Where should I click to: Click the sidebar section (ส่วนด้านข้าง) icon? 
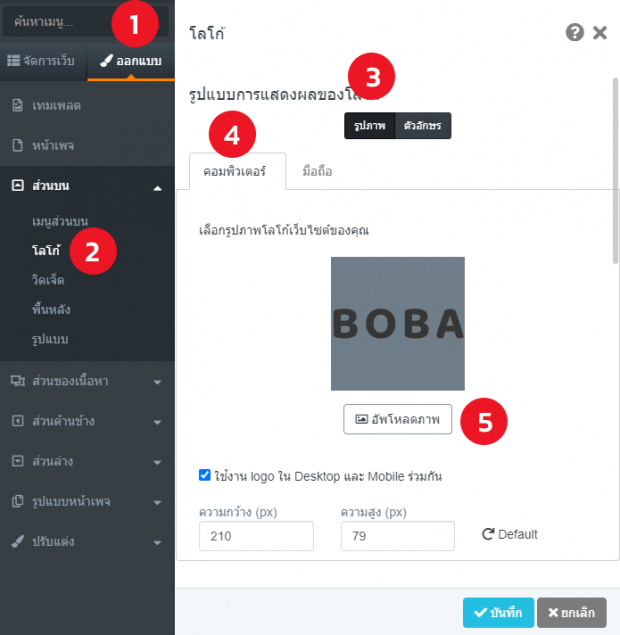pos(17,421)
